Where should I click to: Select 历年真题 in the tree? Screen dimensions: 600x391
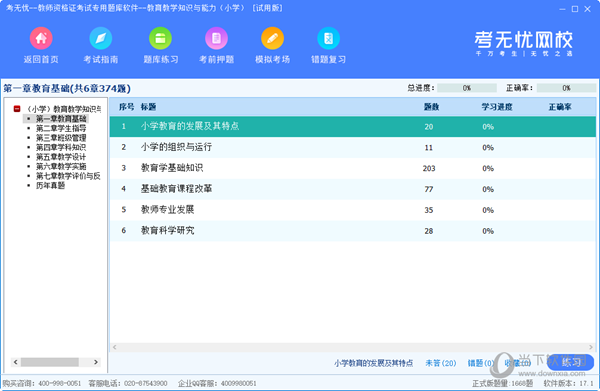[50, 186]
